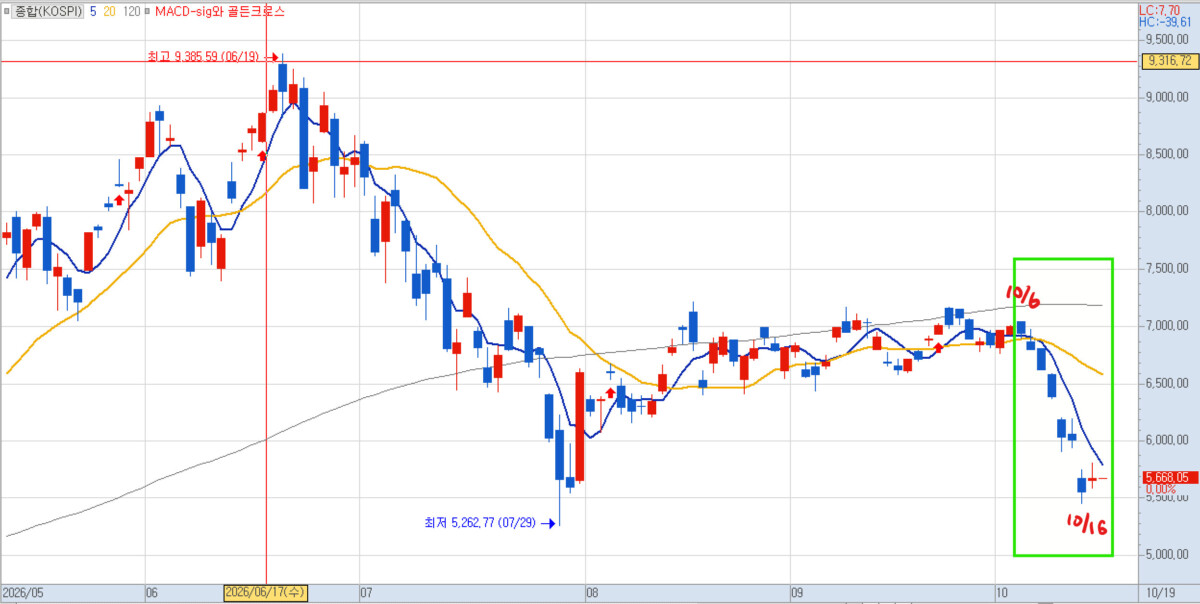
Task: Toggle the small square before 종합(KOSPI)
Action: pyautogui.click(x=9, y=12)
